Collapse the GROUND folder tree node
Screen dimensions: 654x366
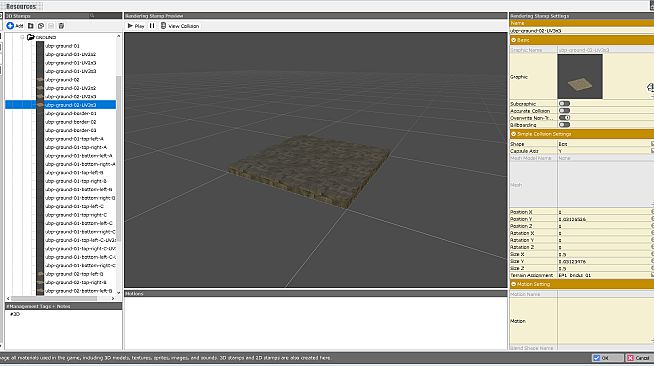[x=23, y=37]
